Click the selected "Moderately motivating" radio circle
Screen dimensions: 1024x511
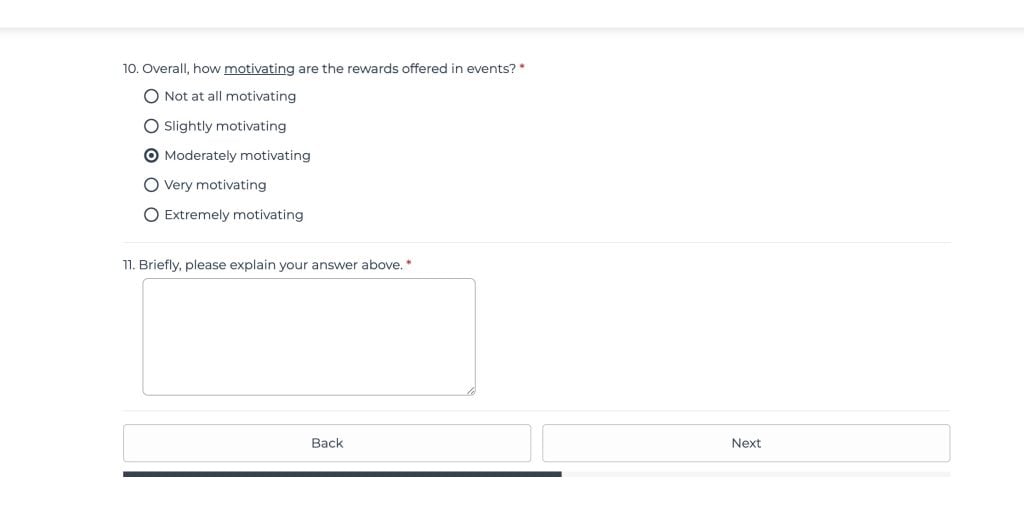coord(151,155)
